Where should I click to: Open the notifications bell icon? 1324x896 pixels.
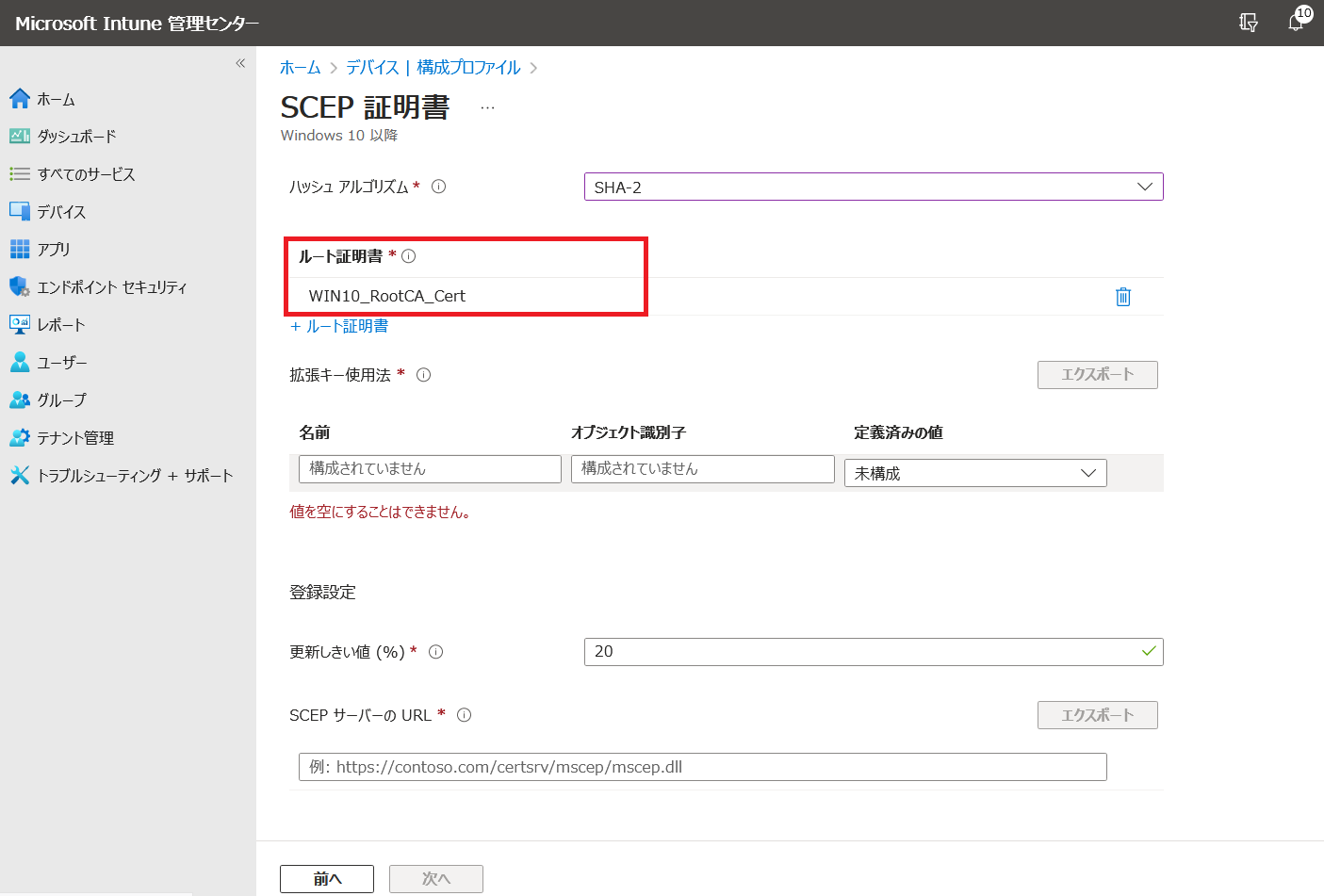(1296, 23)
